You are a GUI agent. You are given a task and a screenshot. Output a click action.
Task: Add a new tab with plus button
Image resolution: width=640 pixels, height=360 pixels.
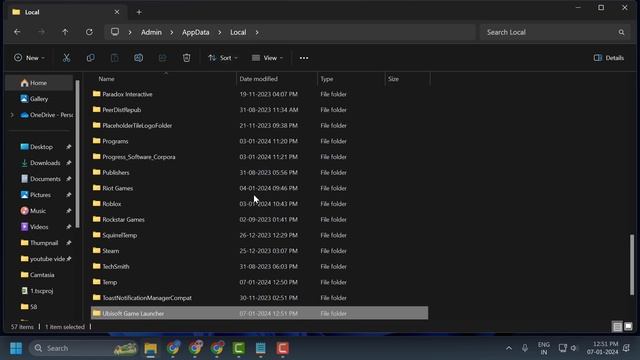tap(139, 12)
